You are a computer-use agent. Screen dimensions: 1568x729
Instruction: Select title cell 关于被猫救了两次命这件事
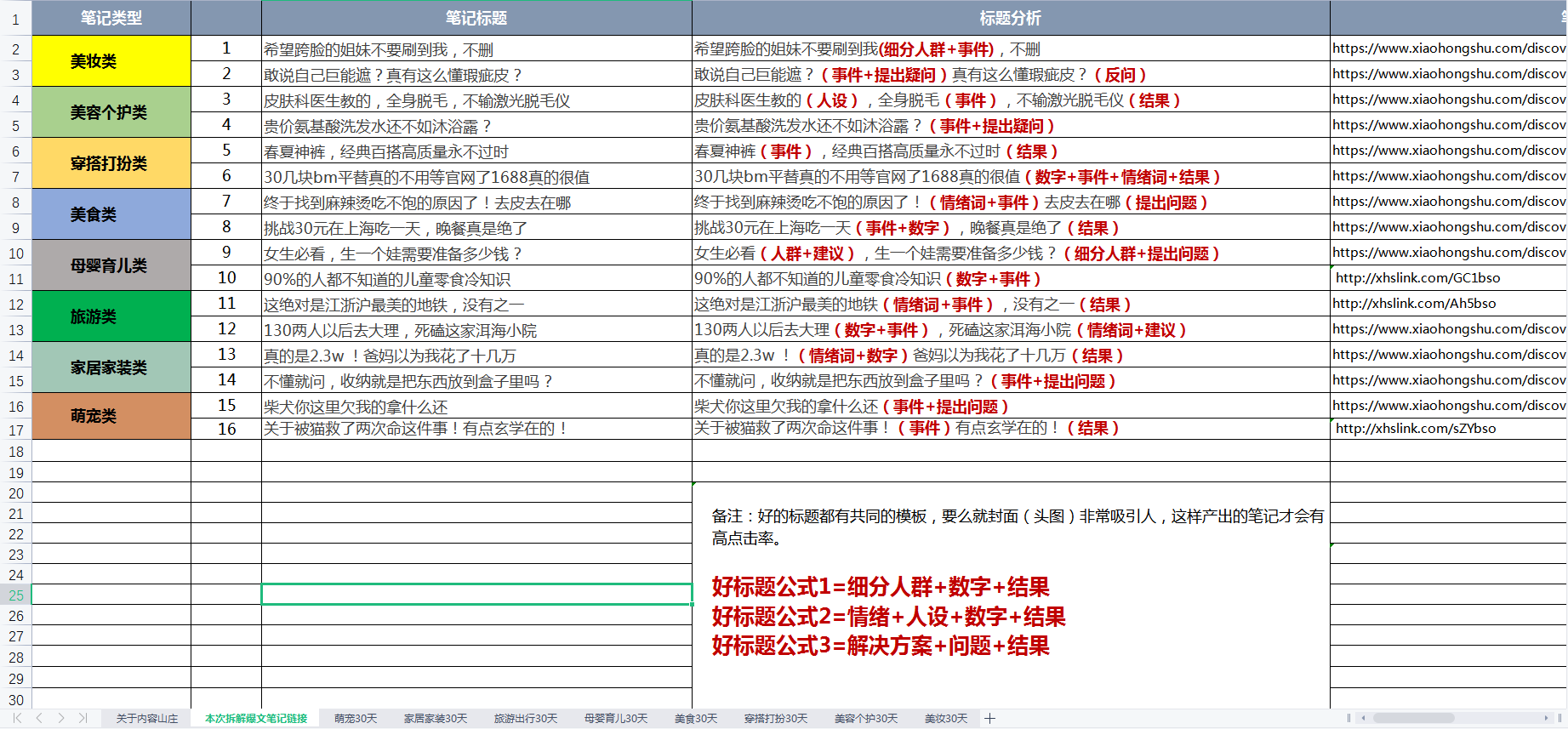(476, 429)
